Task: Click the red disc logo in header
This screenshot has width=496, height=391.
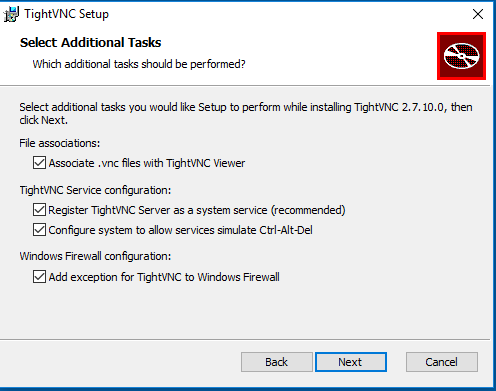Action: point(461,56)
